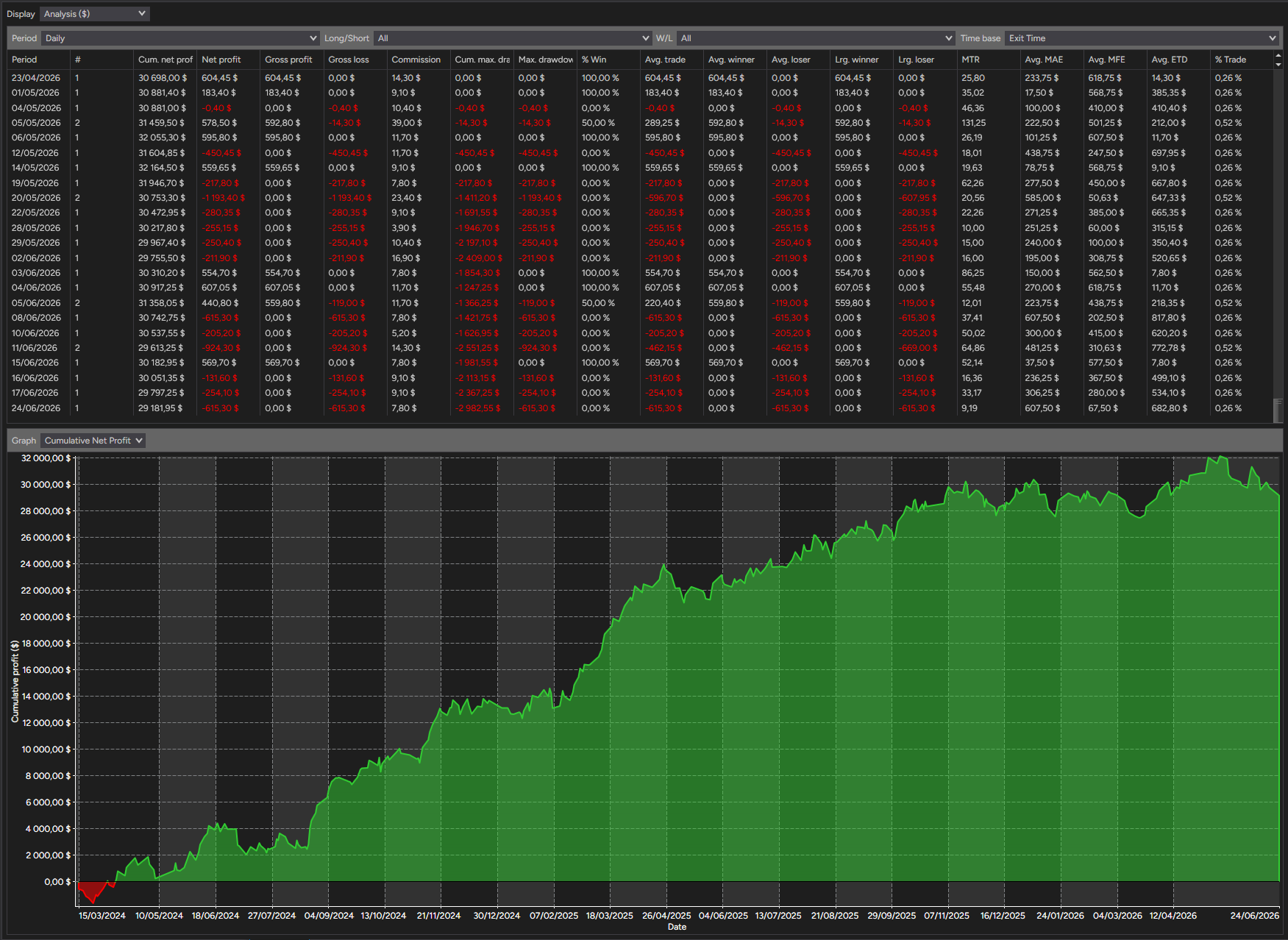Select the 05/06/2026 period row
1288x940 pixels.
click(x=640, y=303)
